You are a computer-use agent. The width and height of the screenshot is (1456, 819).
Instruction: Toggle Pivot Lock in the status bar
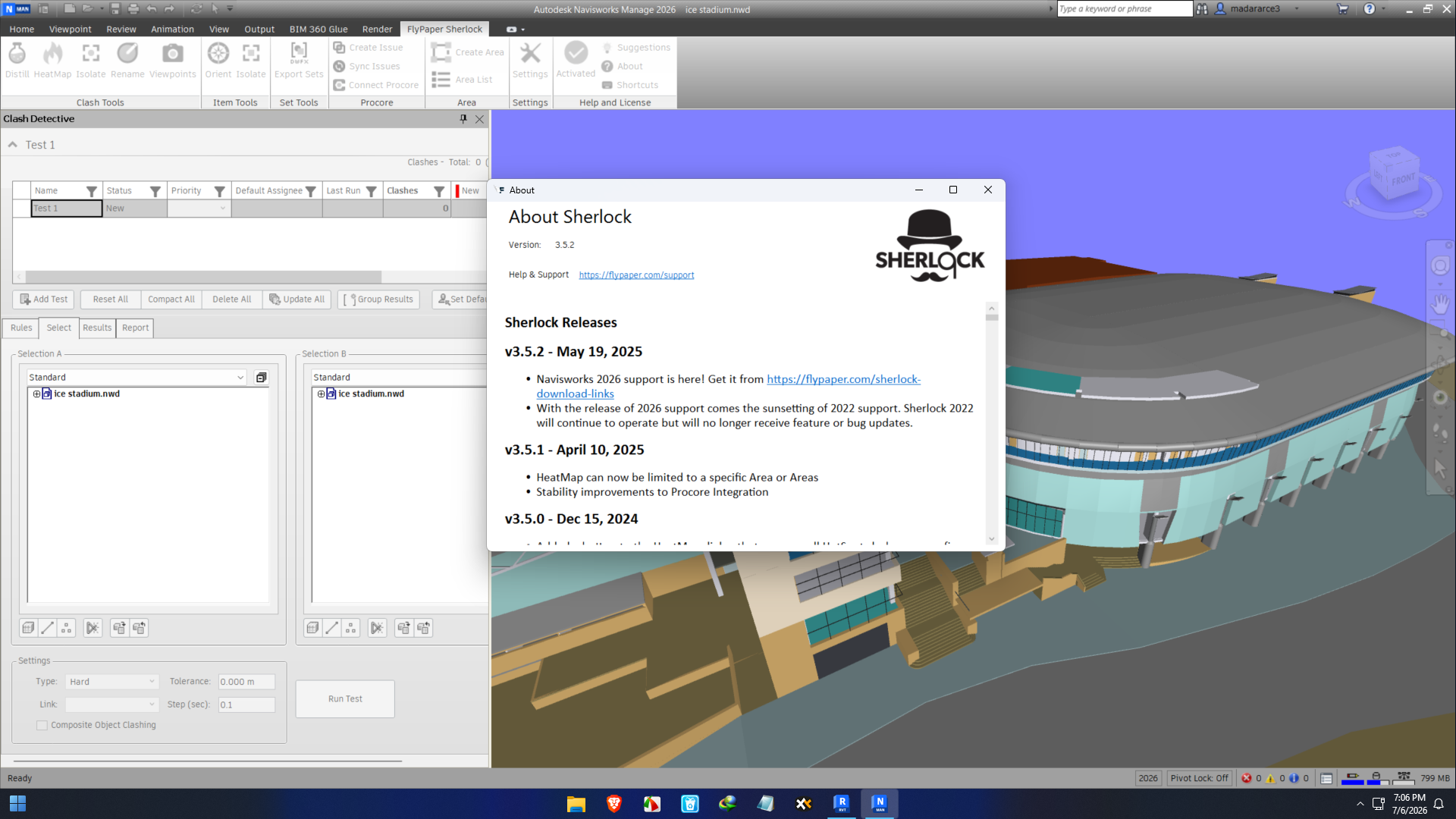click(1199, 778)
